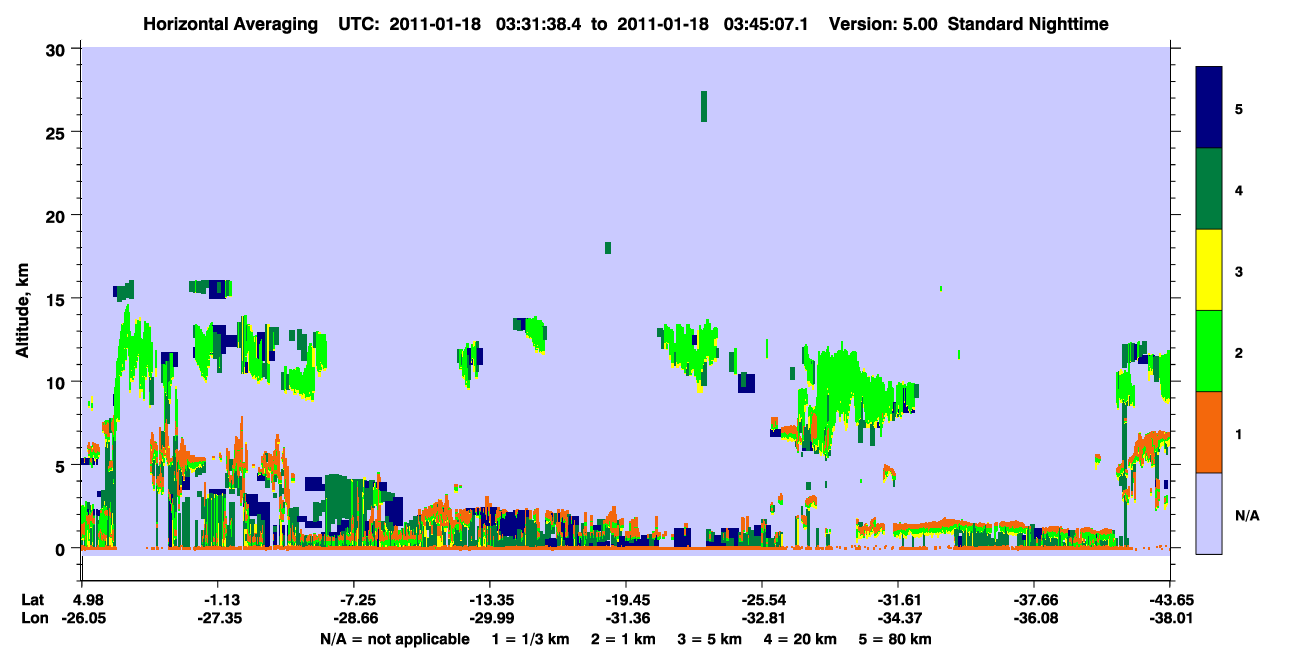This screenshot has width=1300, height=667.
Task: Click the dark green level 4 color band
Action: coord(1209,189)
